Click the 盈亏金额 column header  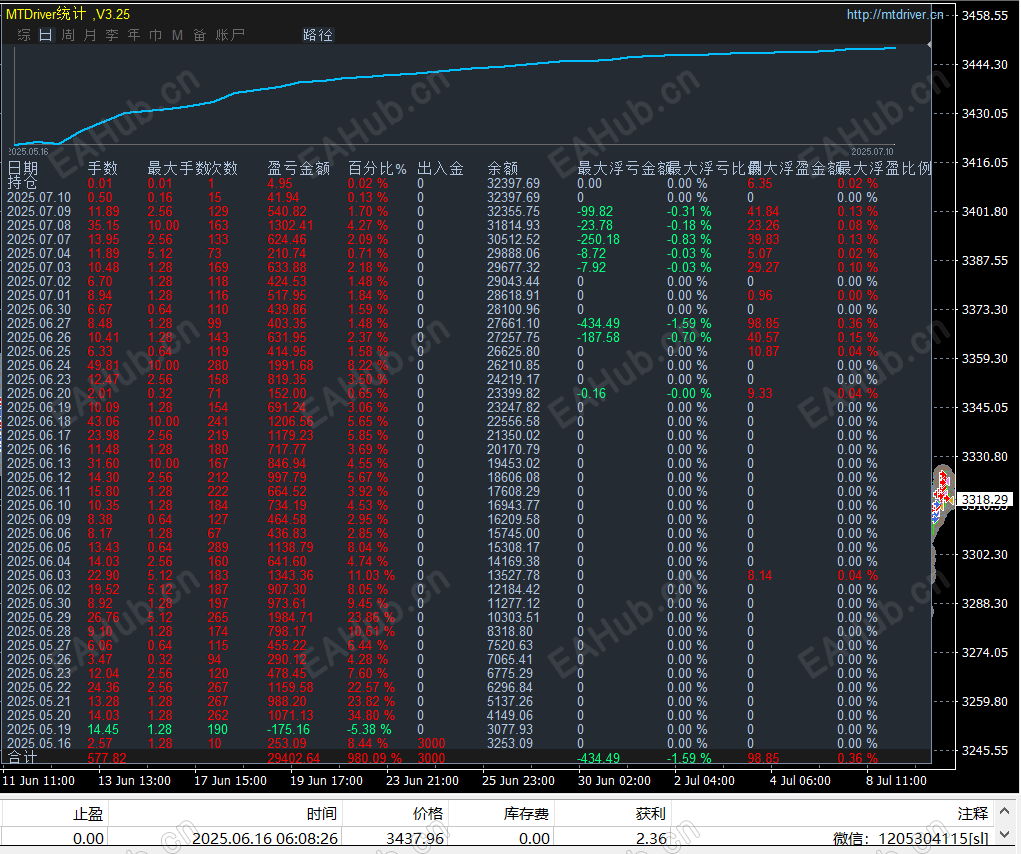tap(299, 169)
